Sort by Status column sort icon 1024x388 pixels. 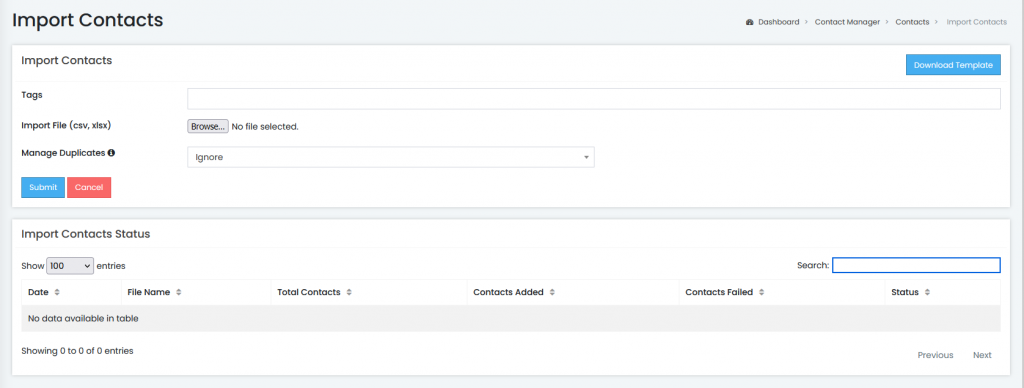click(927, 293)
